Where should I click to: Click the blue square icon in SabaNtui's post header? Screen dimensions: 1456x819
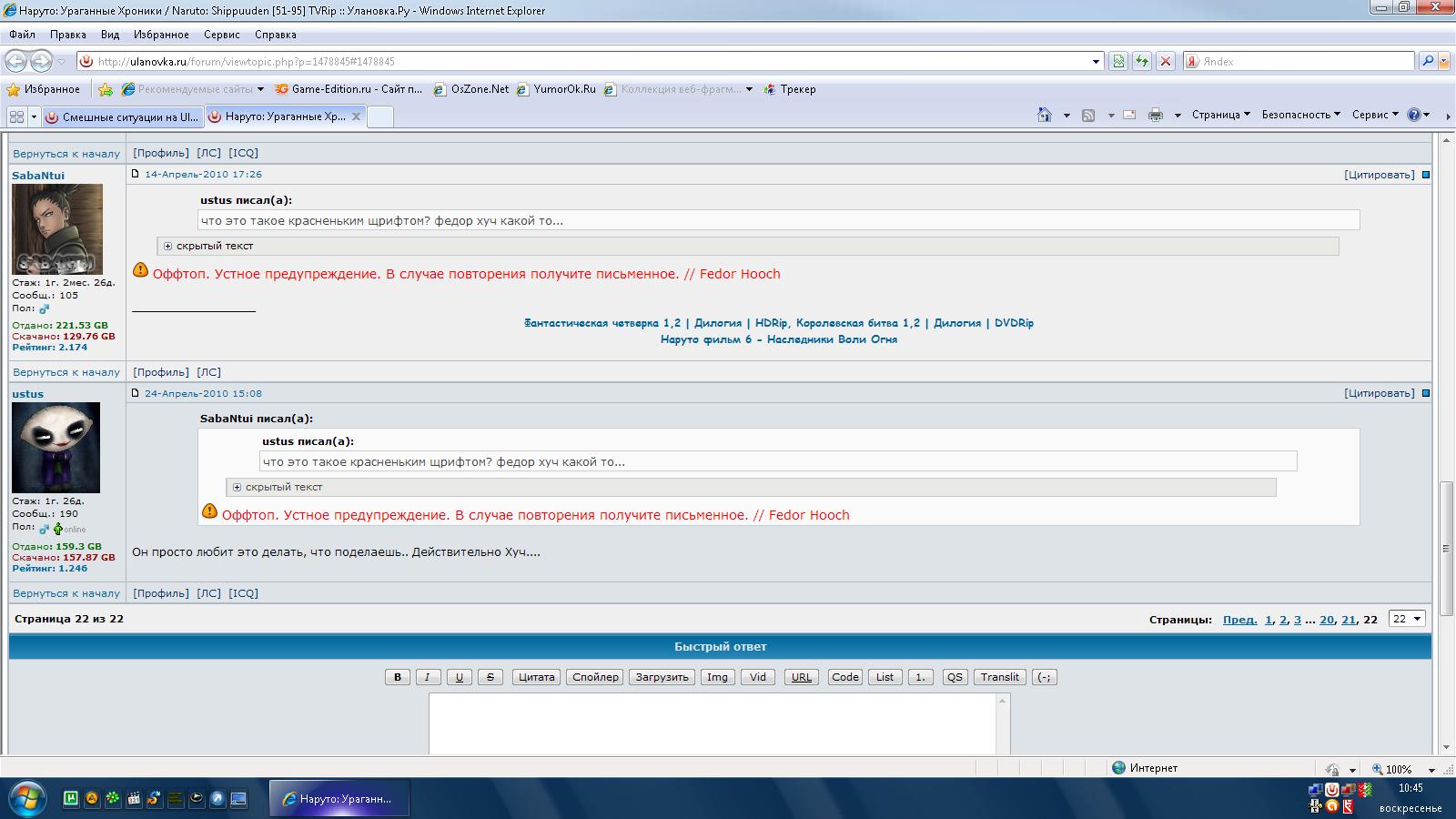coord(1426,175)
